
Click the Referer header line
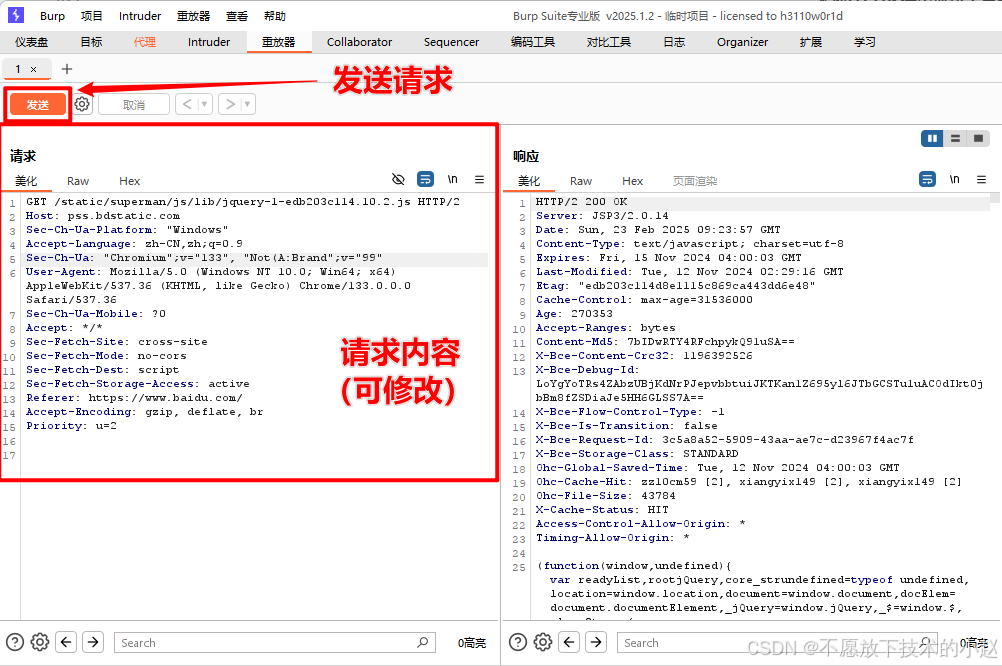tap(134, 398)
